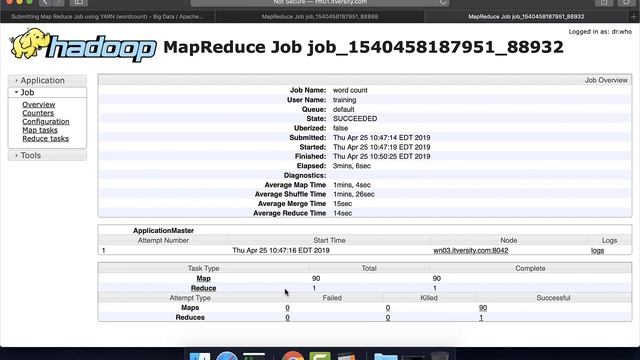The width and height of the screenshot is (640, 360).
Task: Expand the Tools section in sidebar
Action: [47, 156]
